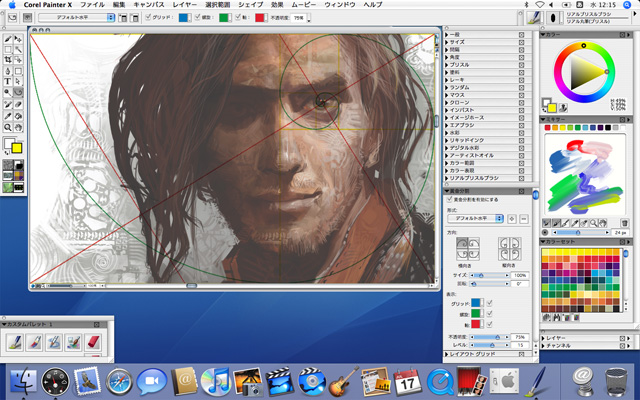640x400 pixels.
Task: Select the Shape Selection arrow tool
Action: (18, 82)
